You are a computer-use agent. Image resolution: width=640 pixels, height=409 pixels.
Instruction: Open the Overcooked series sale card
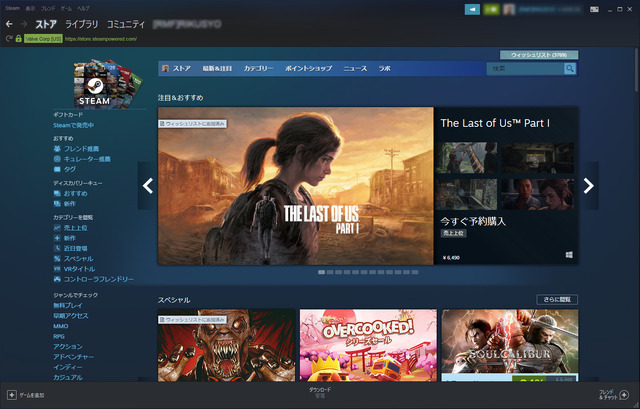pos(368,345)
